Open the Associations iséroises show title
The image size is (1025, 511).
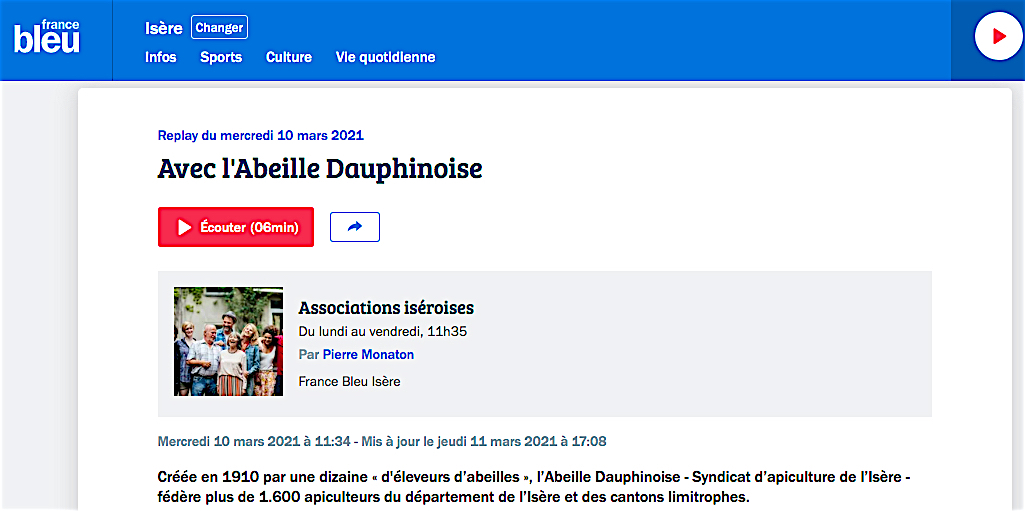pos(386,307)
